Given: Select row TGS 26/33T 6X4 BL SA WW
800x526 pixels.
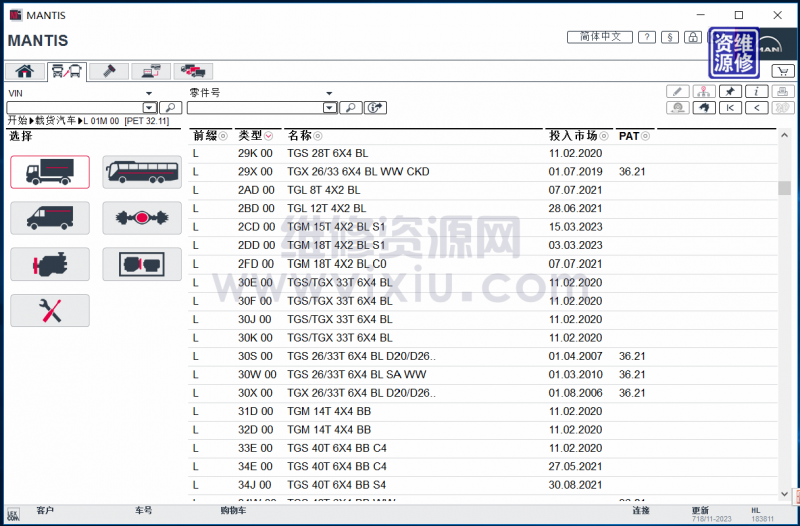Looking at the screenshot, I should [x=483, y=374].
